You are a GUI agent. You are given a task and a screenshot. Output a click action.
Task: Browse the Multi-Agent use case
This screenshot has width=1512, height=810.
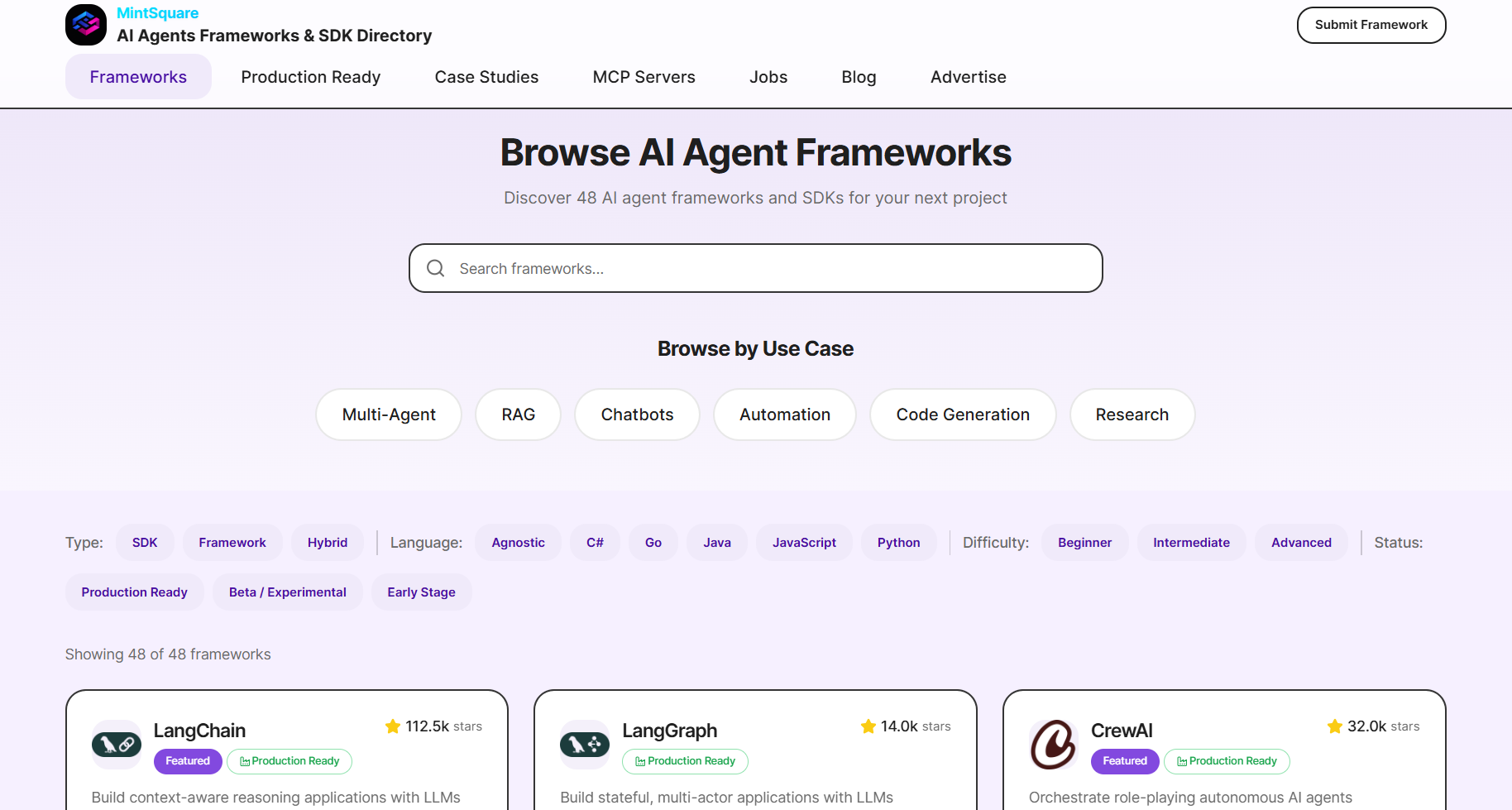pos(388,415)
